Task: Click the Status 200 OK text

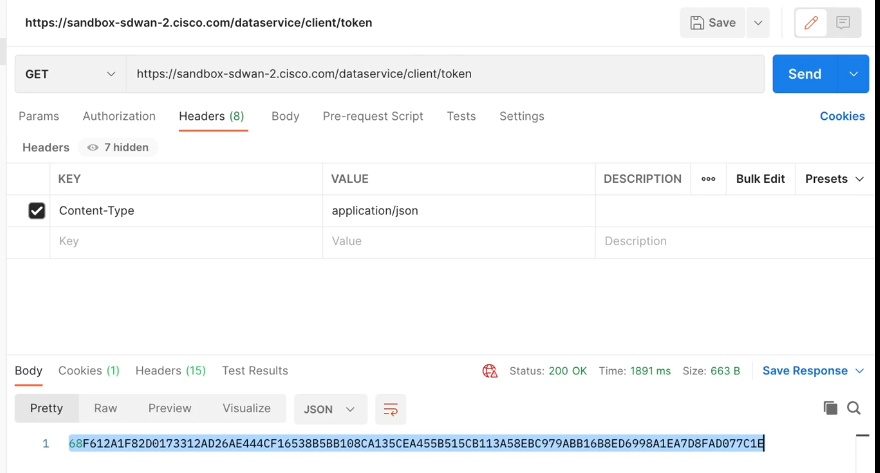Action: (548, 371)
